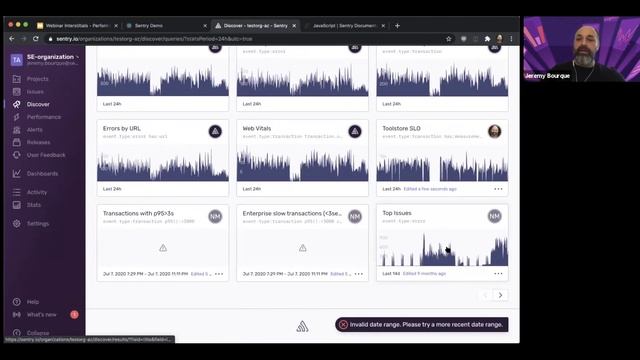Open Projects in the sidebar
This screenshot has width=640, height=360.
[x=37, y=79]
